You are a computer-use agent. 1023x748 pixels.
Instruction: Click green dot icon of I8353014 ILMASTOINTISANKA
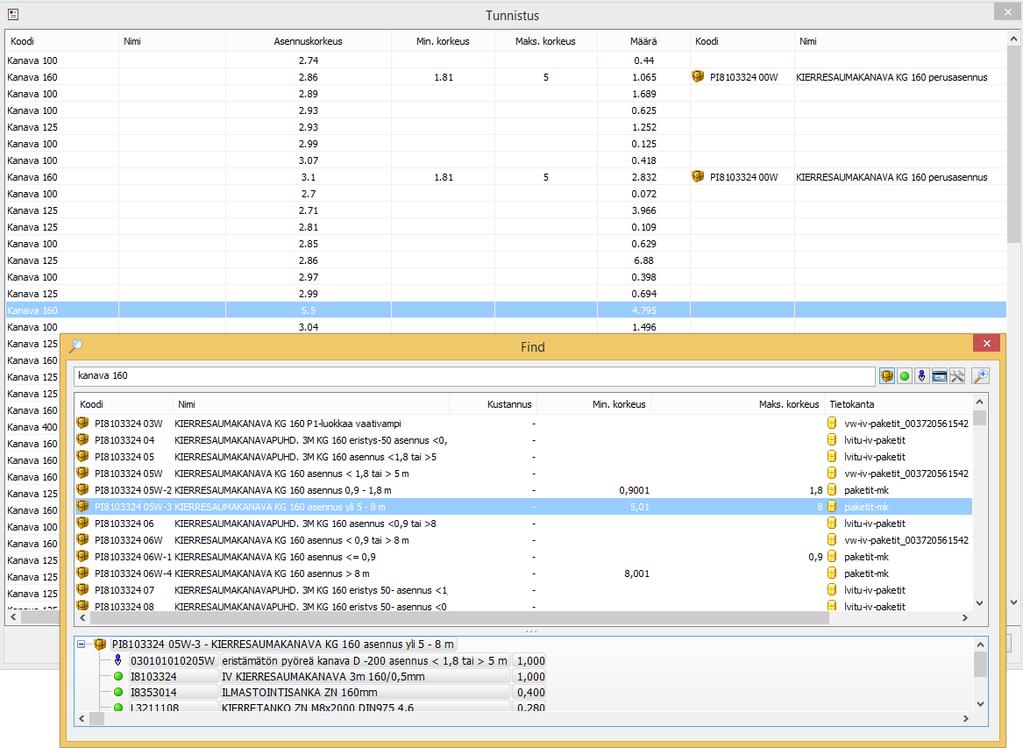(x=118, y=692)
